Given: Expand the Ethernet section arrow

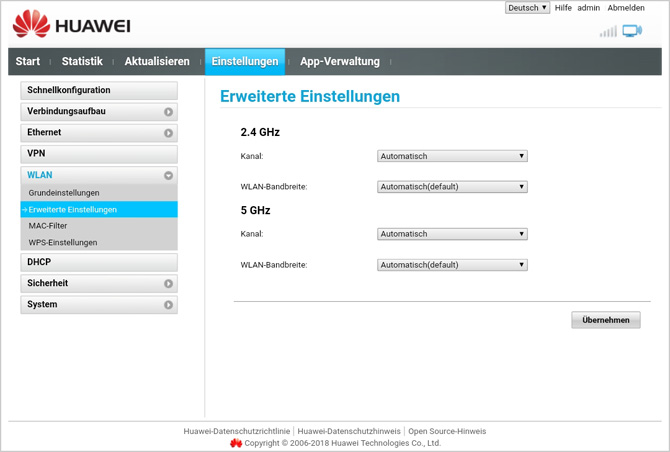Looking at the screenshot, I should point(168,133).
